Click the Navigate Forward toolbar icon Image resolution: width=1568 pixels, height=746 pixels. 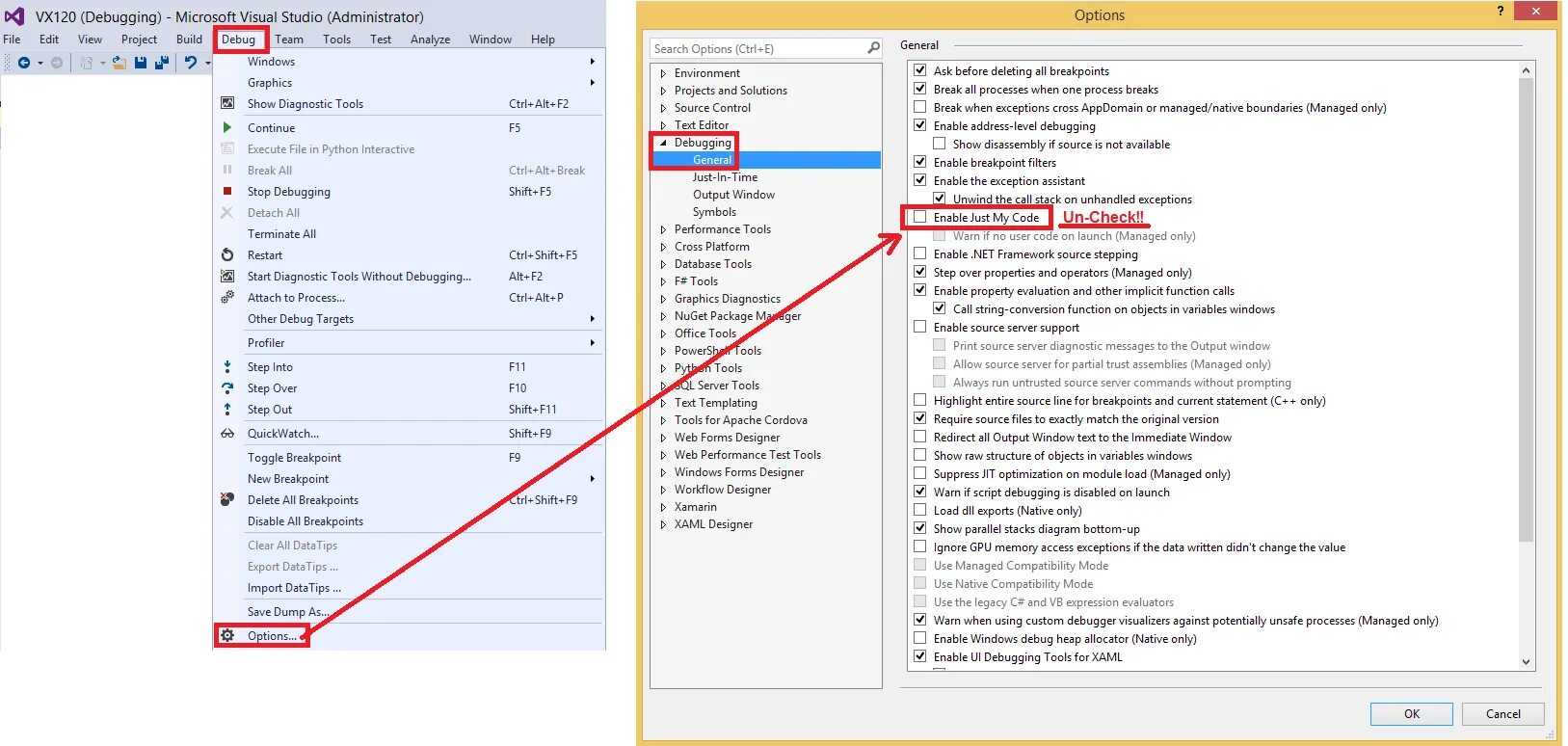pos(57,63)
